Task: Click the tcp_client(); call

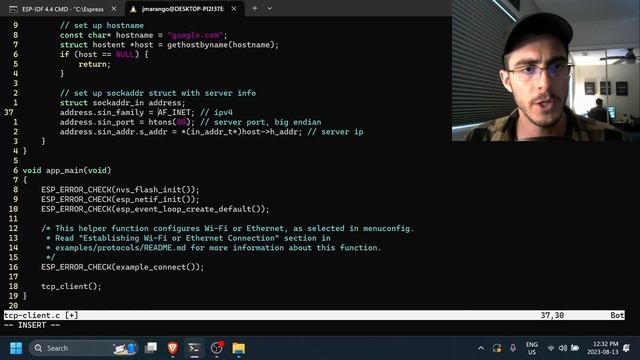Action: pos(71,287)
